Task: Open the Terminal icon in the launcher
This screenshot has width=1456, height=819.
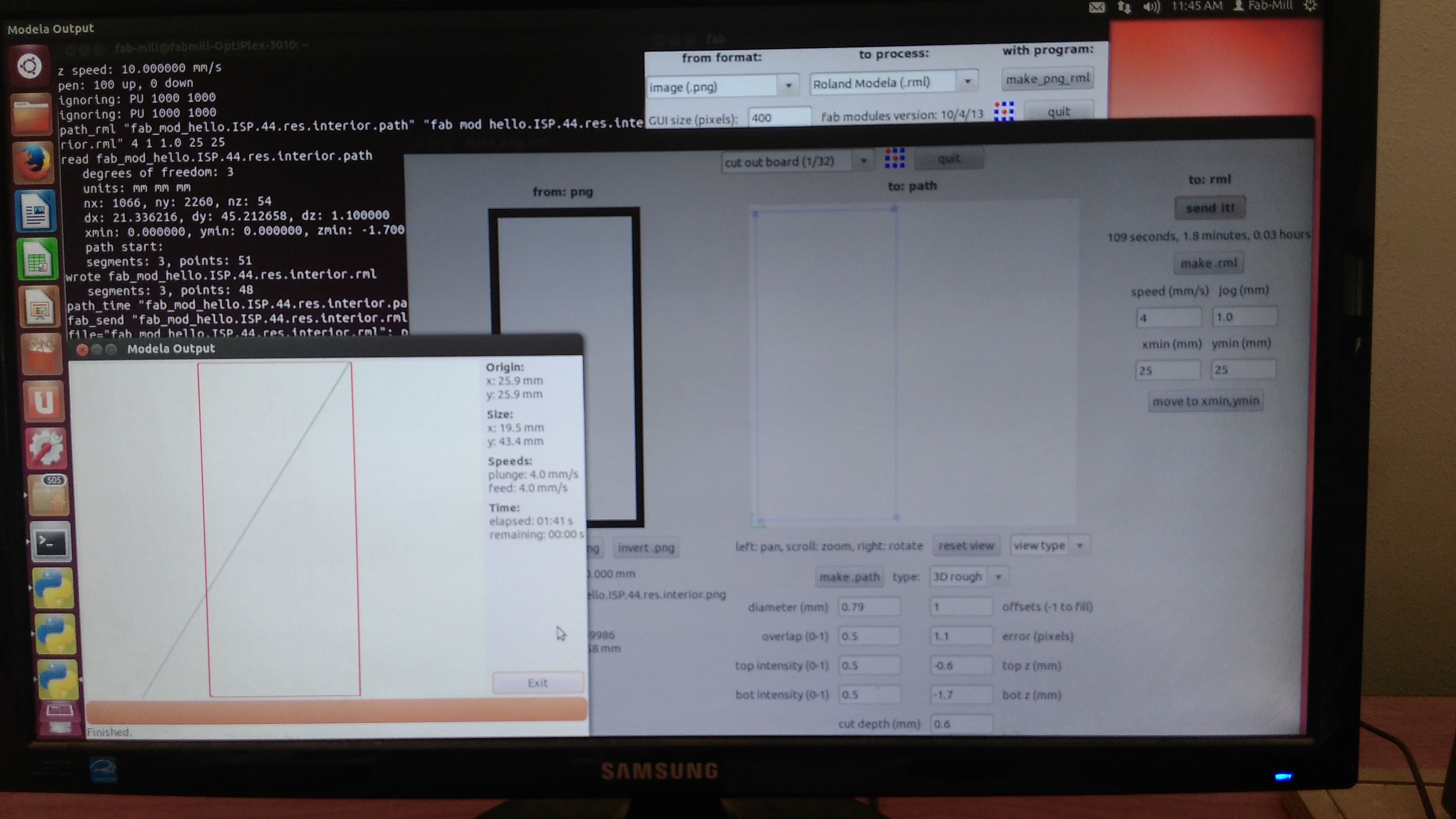Action: 50,542
